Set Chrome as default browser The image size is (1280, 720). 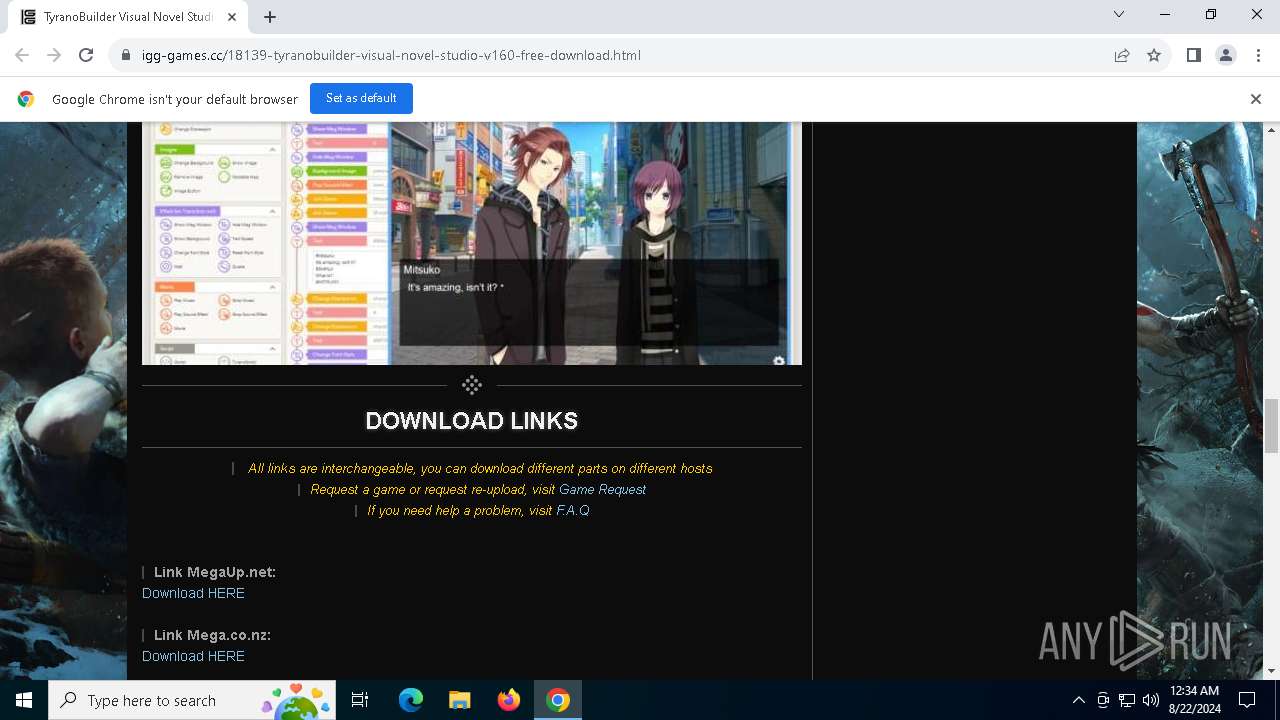click(361, 98)
